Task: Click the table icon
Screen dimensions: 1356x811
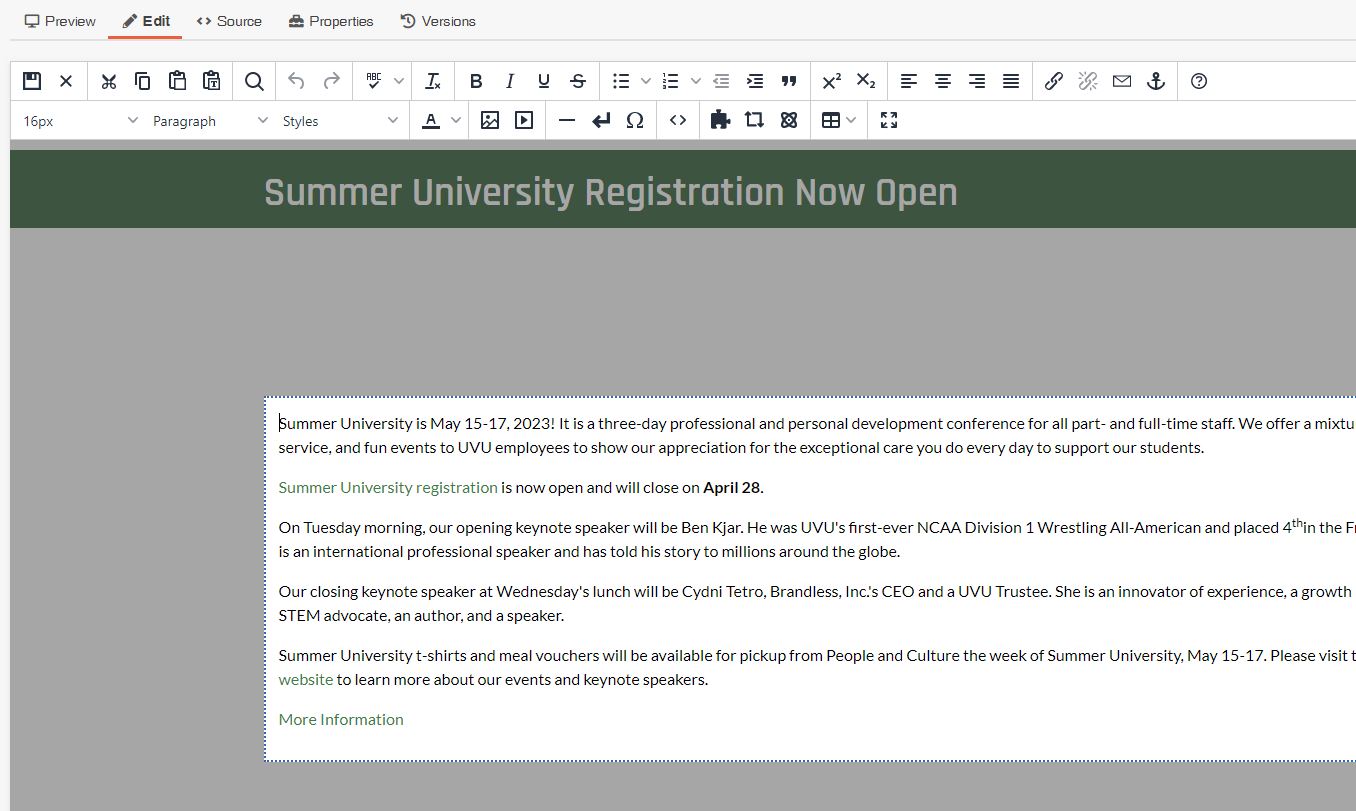Action: pos(831,120)
